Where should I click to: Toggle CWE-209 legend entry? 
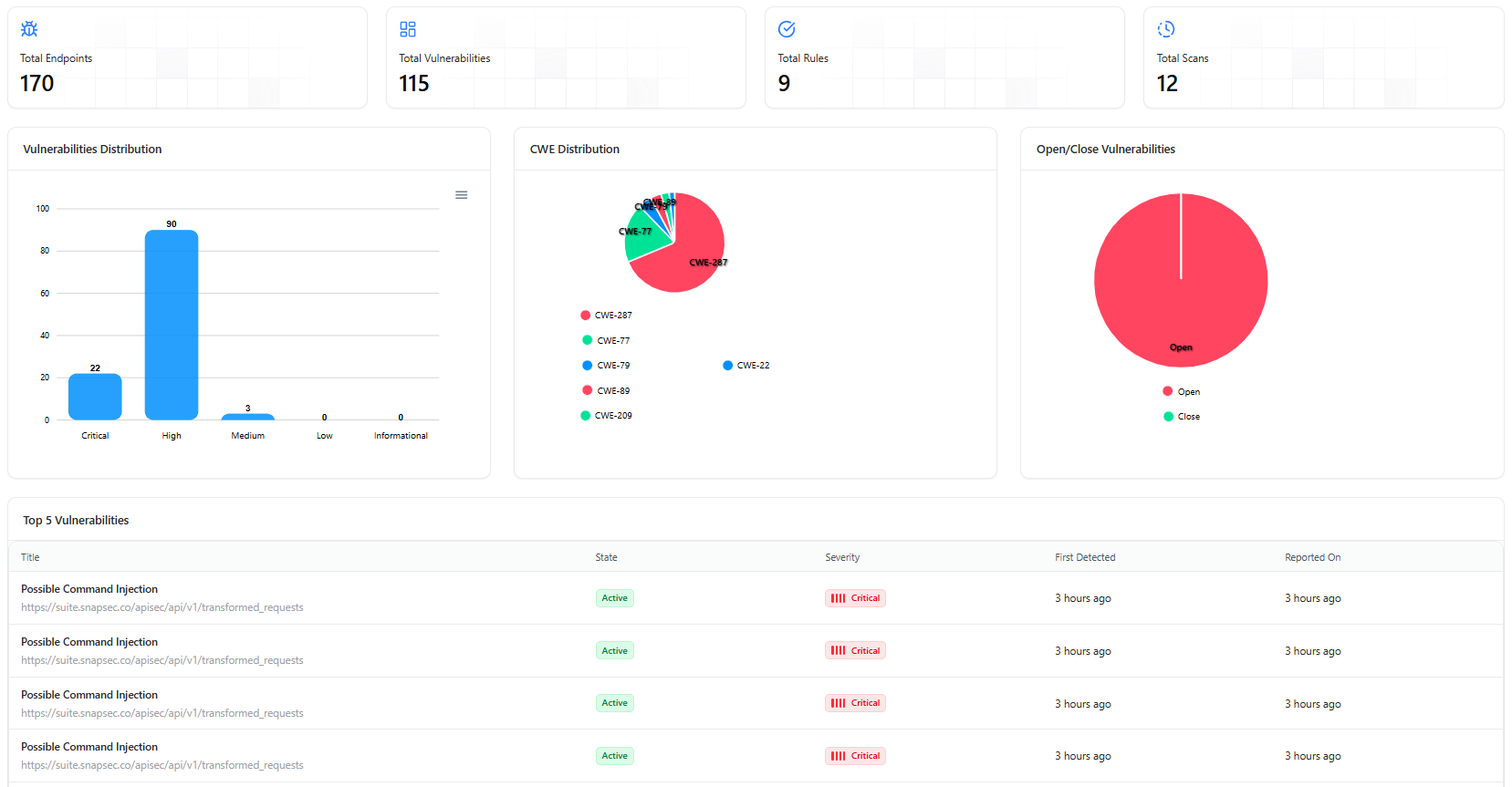(606, 416)
